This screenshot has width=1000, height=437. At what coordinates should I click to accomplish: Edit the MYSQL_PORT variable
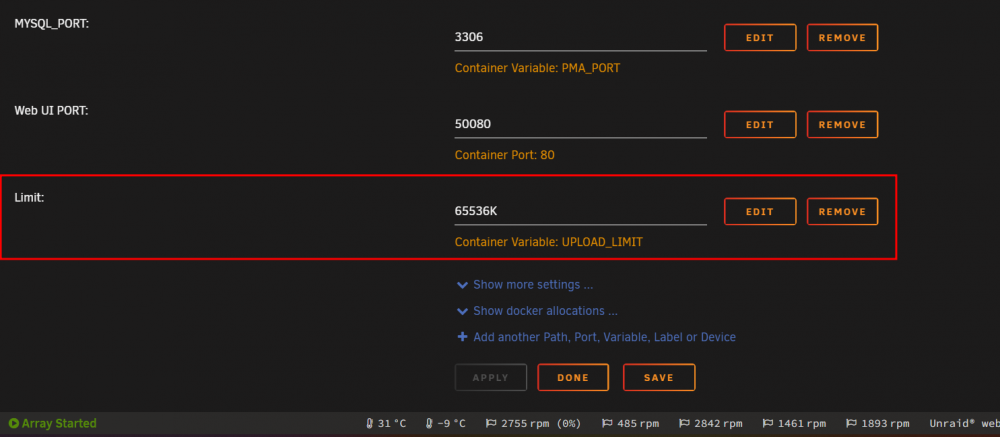click(760, 38)
